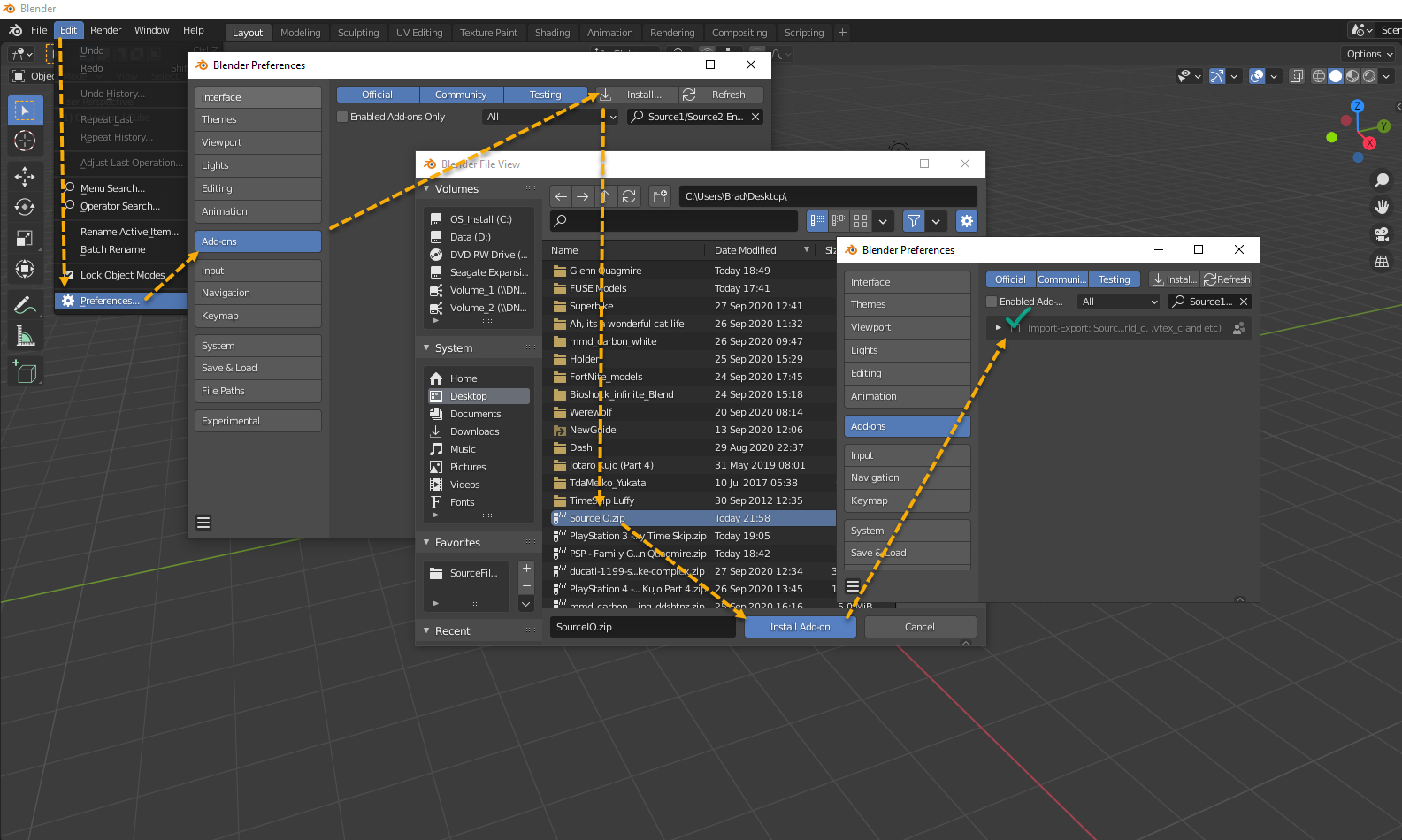Open Keymap section in front Preferences window
1402x840 pixels.
click(x=908, y=500)
